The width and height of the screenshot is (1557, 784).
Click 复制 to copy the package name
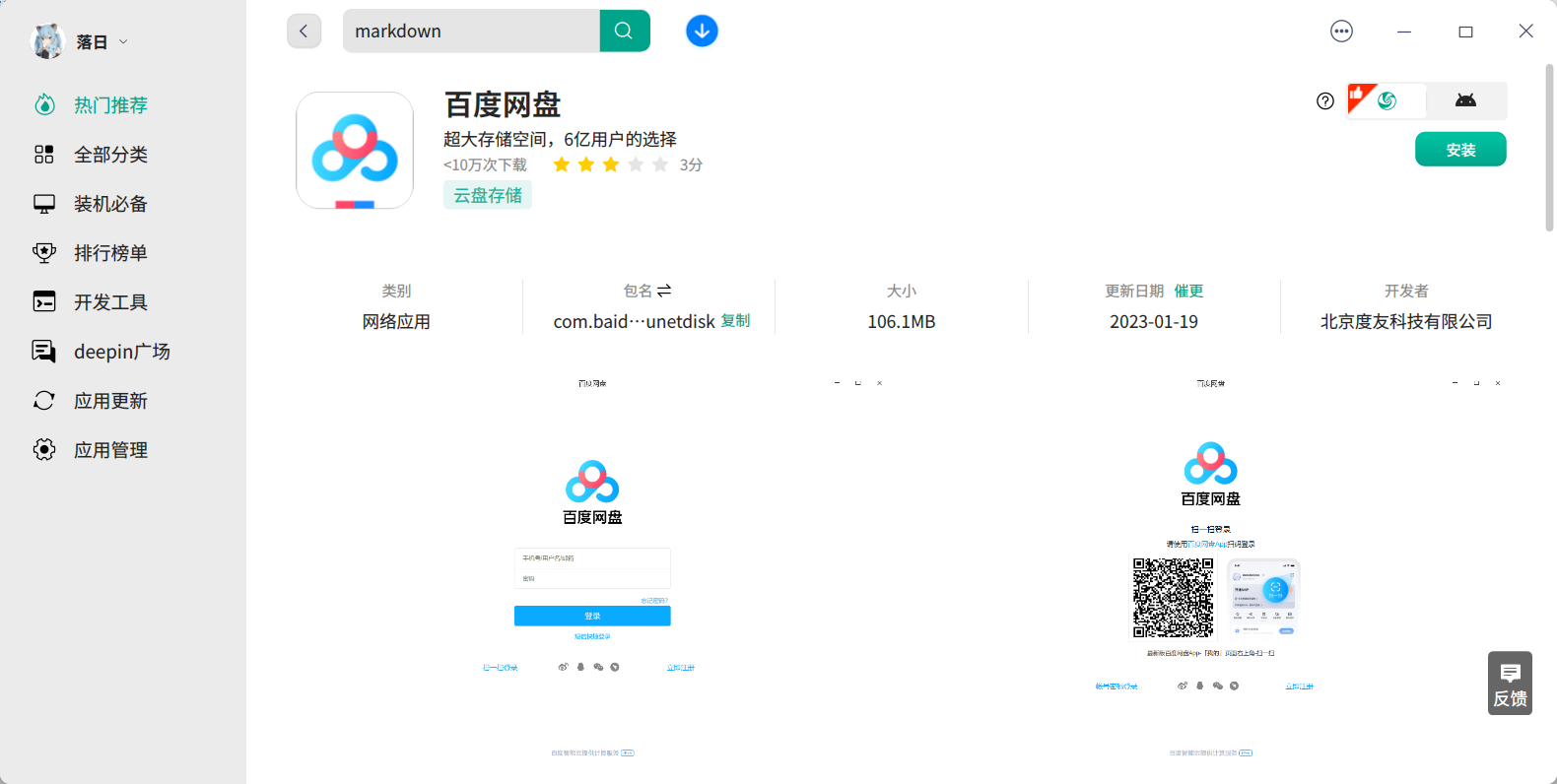(735, 321)
